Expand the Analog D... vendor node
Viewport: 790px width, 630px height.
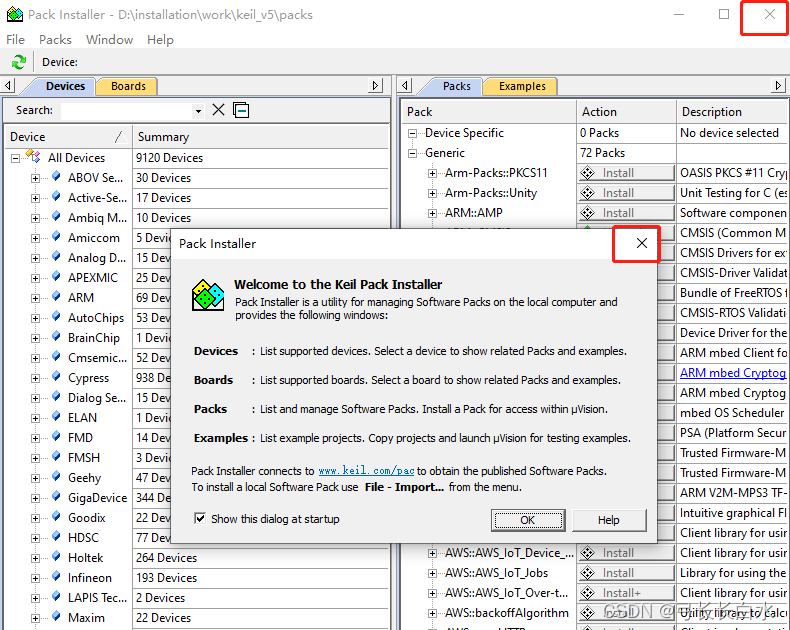[35, 259]
